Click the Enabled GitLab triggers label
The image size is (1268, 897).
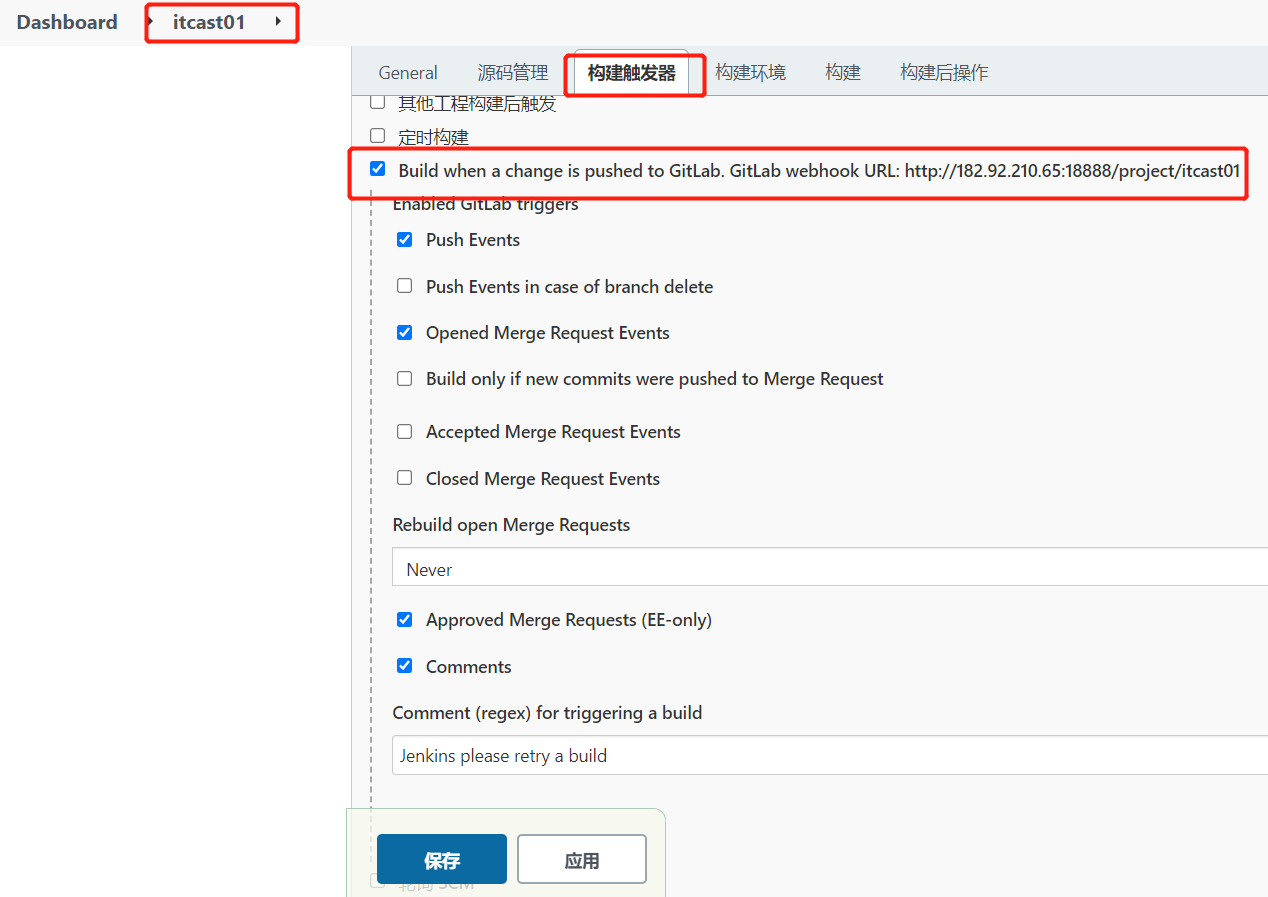coord(486,205)
